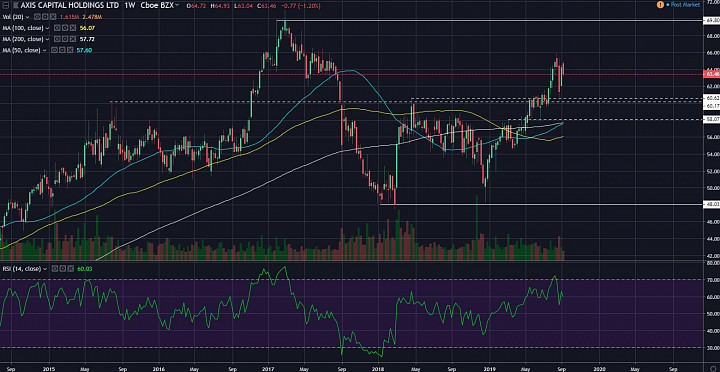720x372 pixels.
Task: Click the 1W interval label
Action: pos(130,5)
